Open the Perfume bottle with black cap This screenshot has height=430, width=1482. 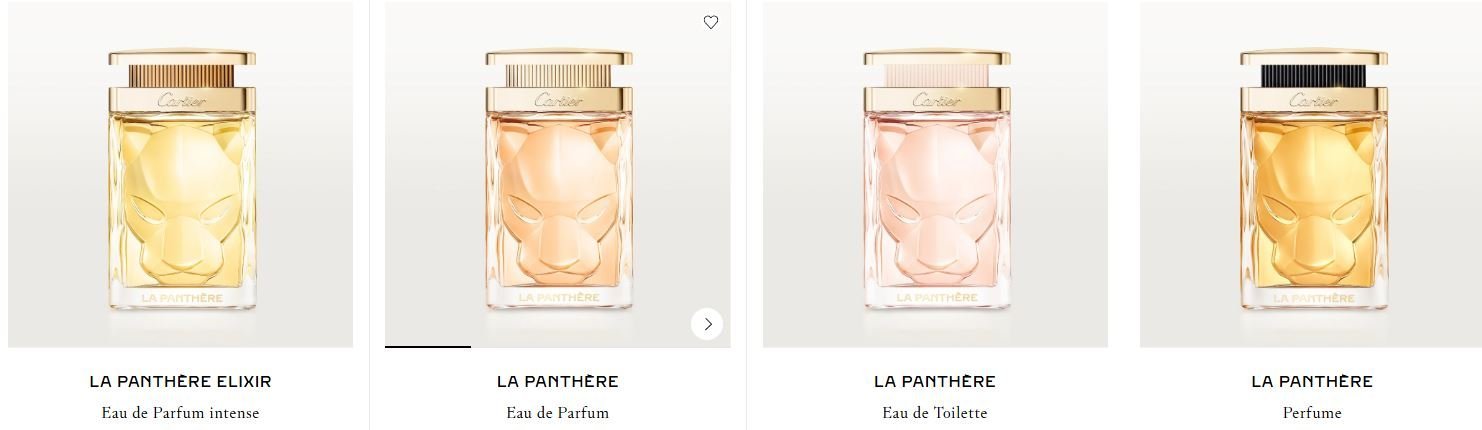(x=1311, y=174)
